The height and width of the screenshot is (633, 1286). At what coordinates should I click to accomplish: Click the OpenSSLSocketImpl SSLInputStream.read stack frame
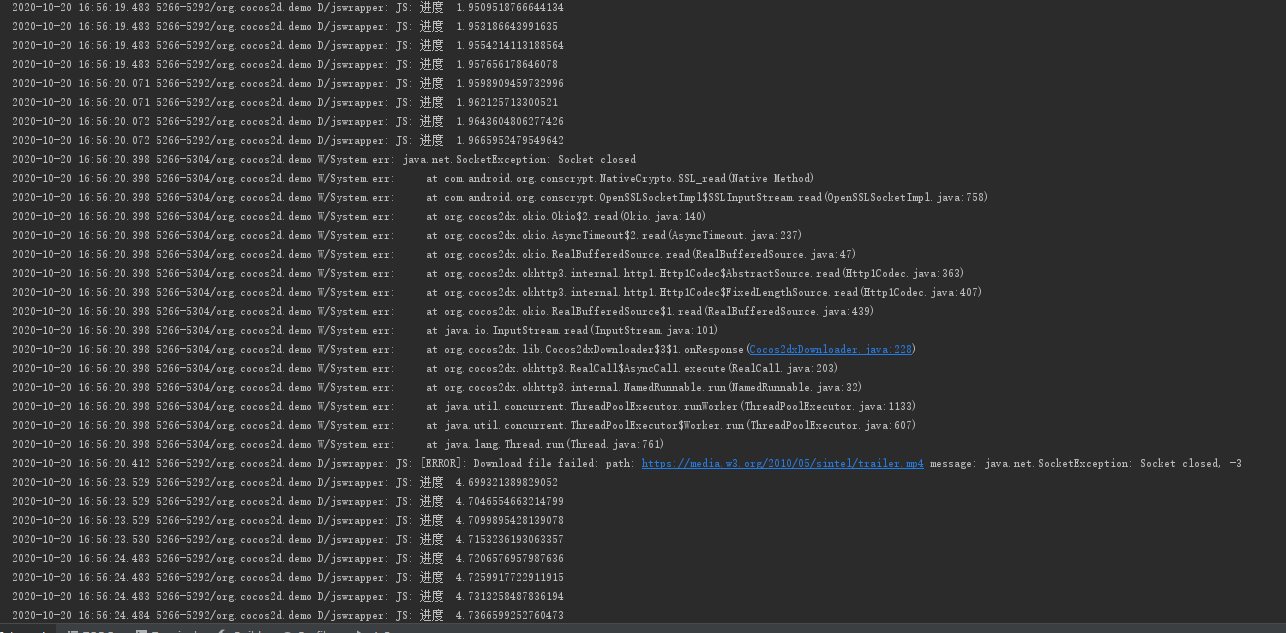click(707, 198)
